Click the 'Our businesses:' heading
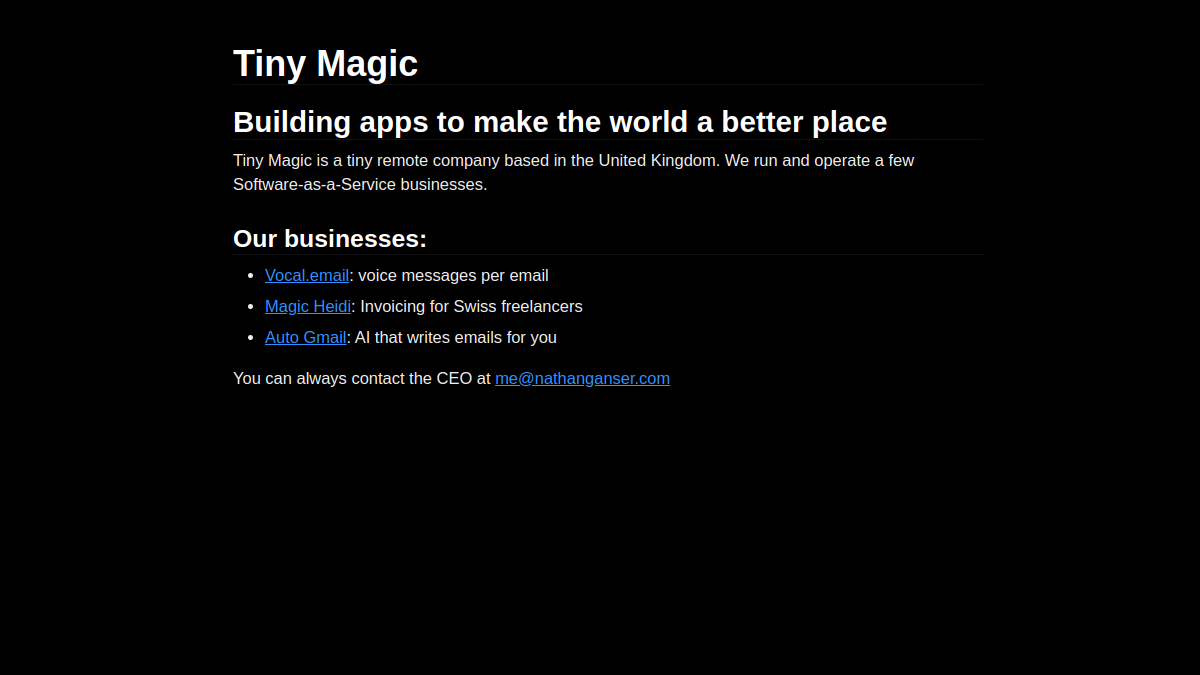Viewport: 1200px width, 675px height. click(330, 239)
